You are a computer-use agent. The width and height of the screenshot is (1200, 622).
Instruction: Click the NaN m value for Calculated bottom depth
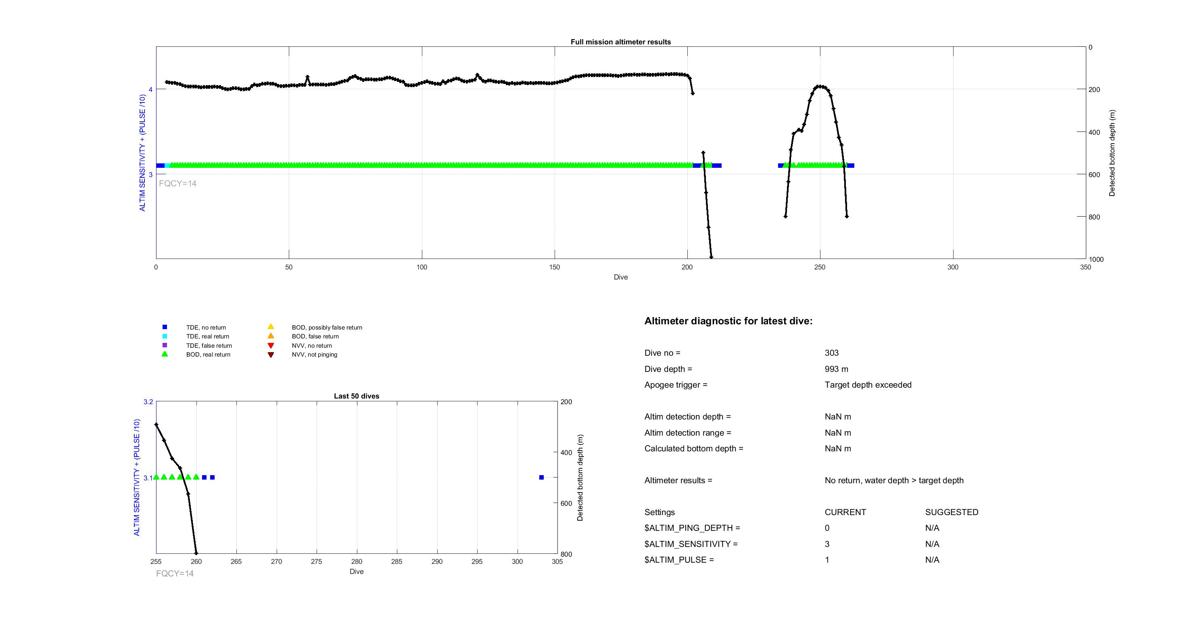pos(838,449)
